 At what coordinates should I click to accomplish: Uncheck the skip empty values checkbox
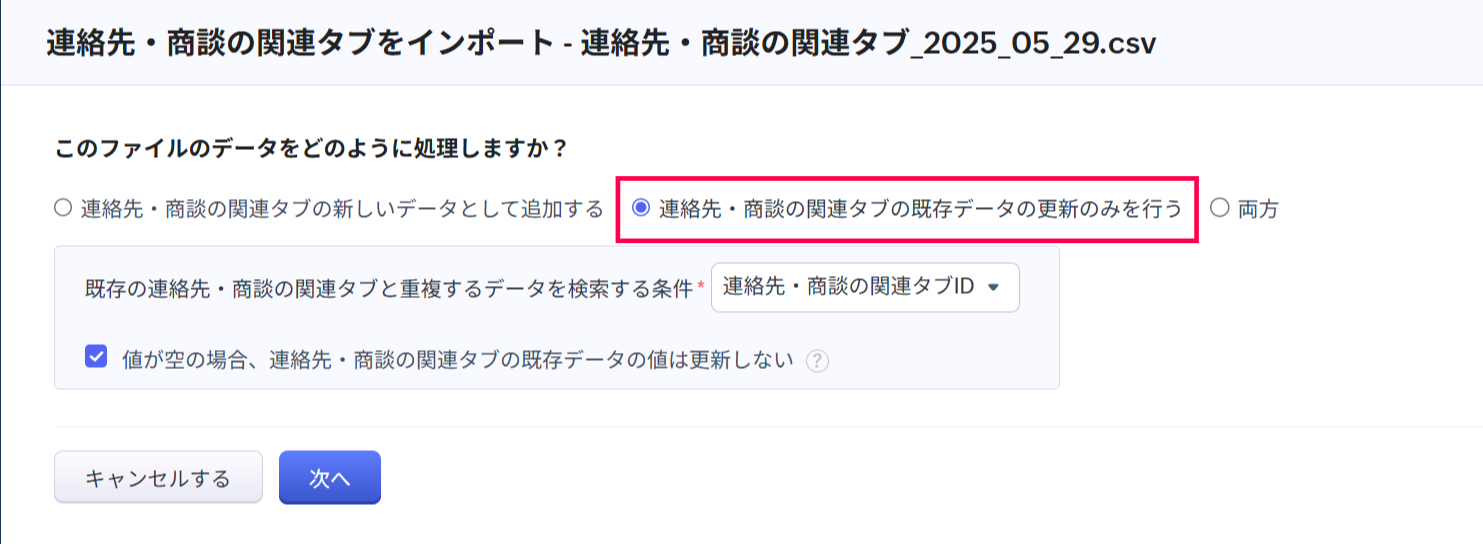click(x=97, y=357)
